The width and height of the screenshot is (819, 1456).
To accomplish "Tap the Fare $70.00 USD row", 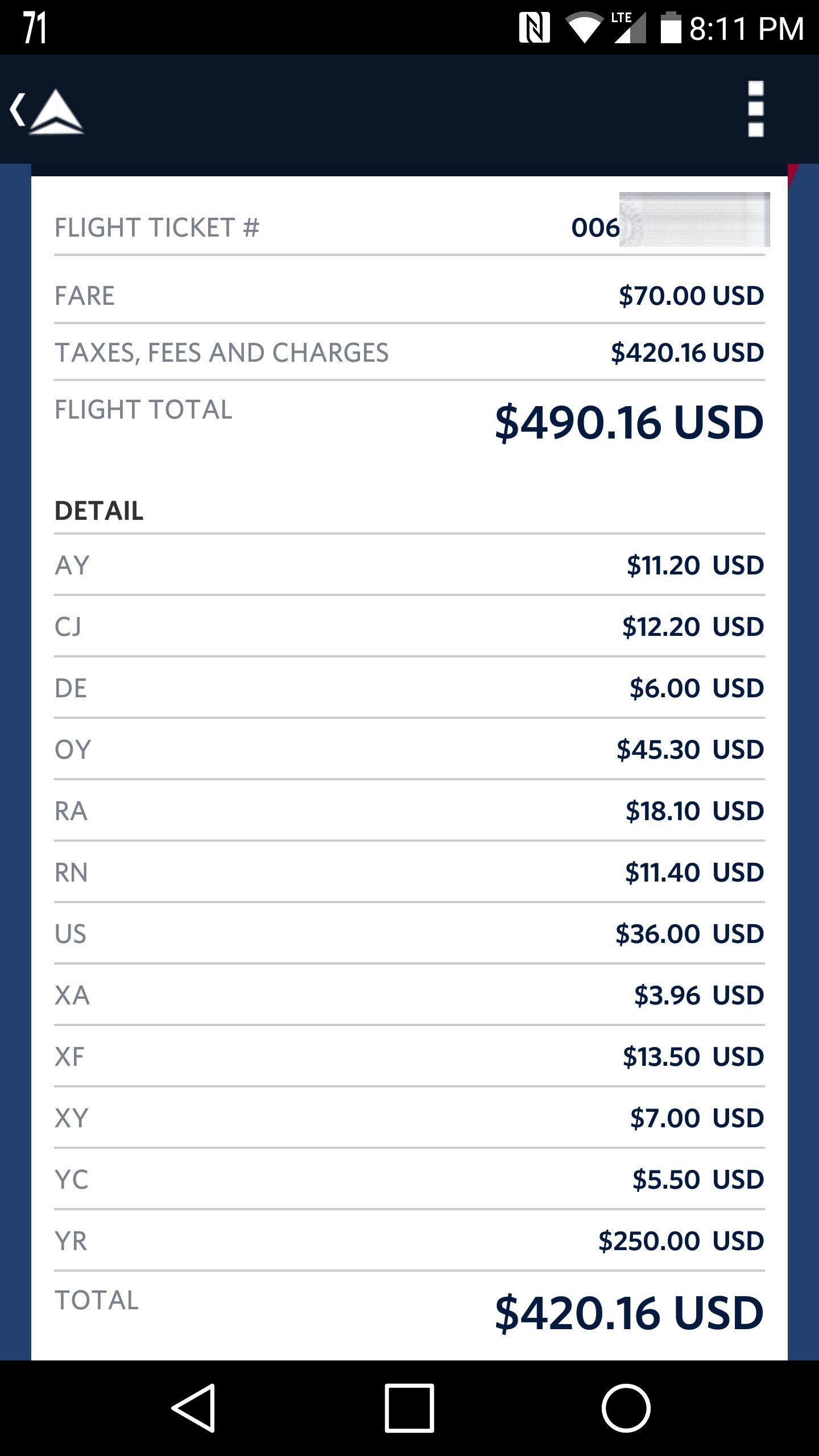I will point(409,296).
